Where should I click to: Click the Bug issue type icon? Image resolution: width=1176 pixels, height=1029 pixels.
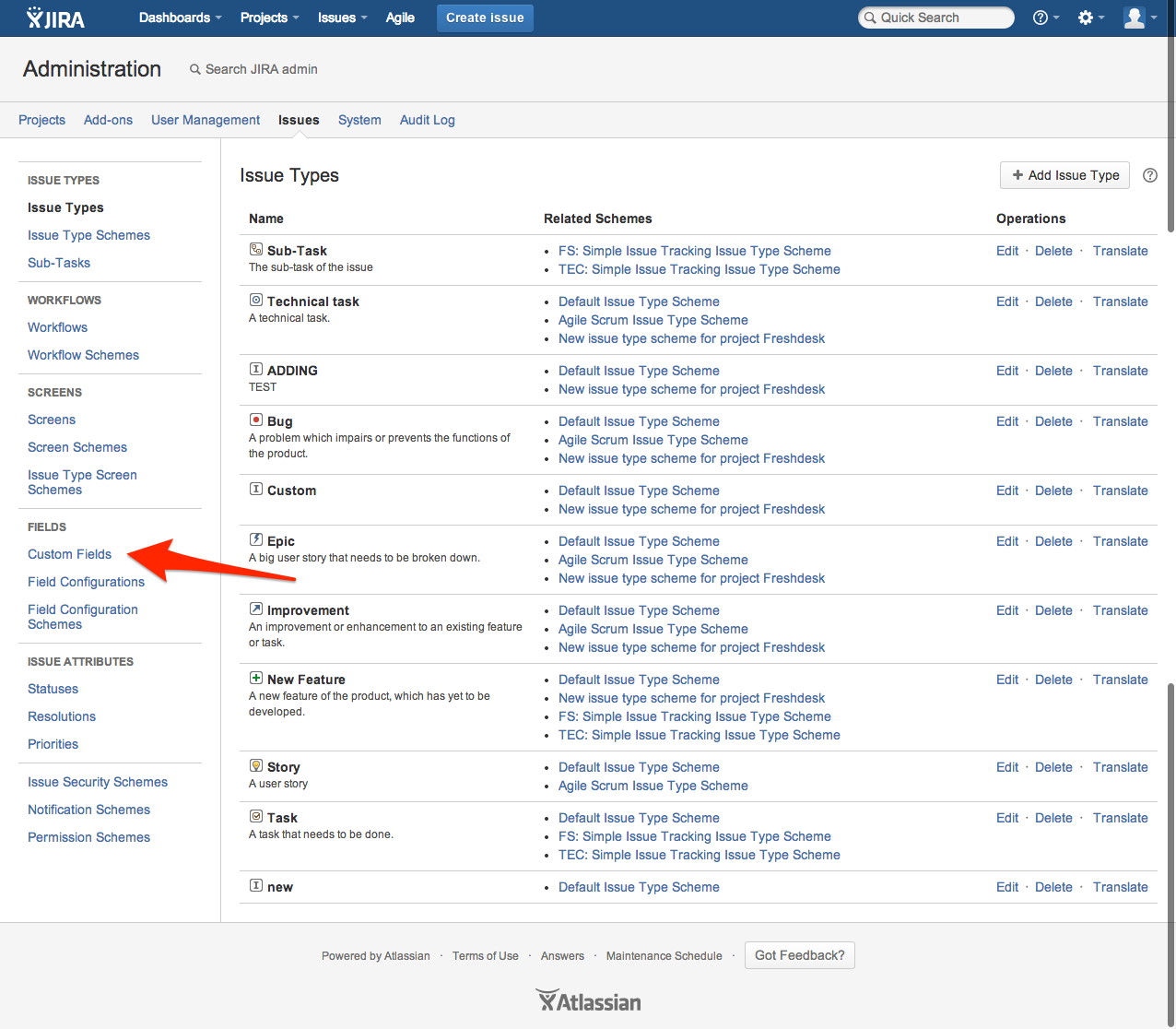256,420
